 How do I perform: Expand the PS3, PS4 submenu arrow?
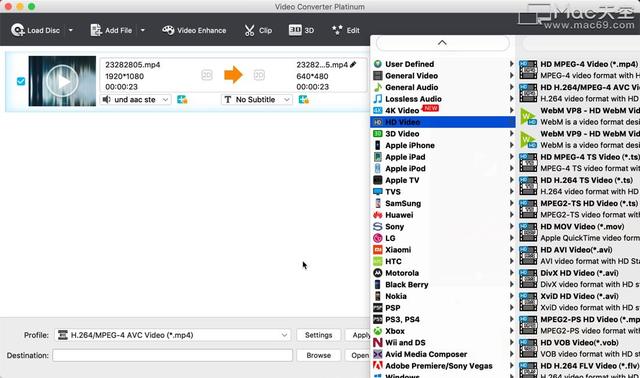pyautogui.click(x=511, y=319)
